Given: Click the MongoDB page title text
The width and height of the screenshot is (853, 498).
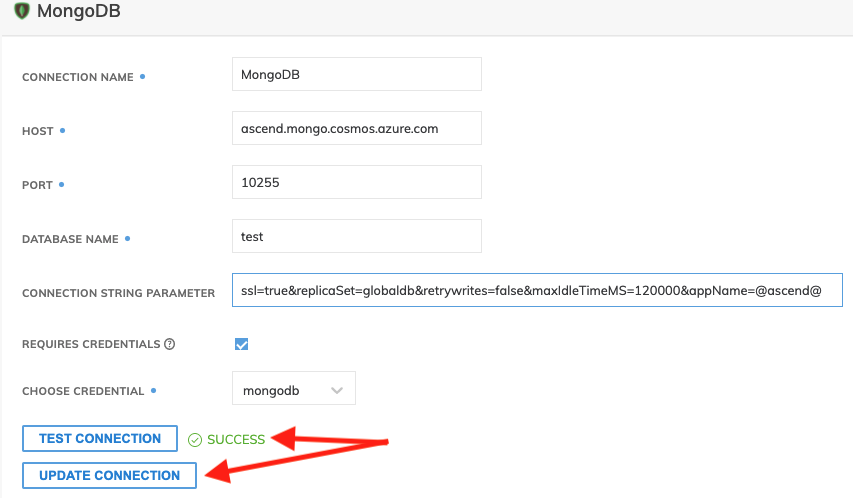Looking at the screenshot, I should click(x=79, y=11).
